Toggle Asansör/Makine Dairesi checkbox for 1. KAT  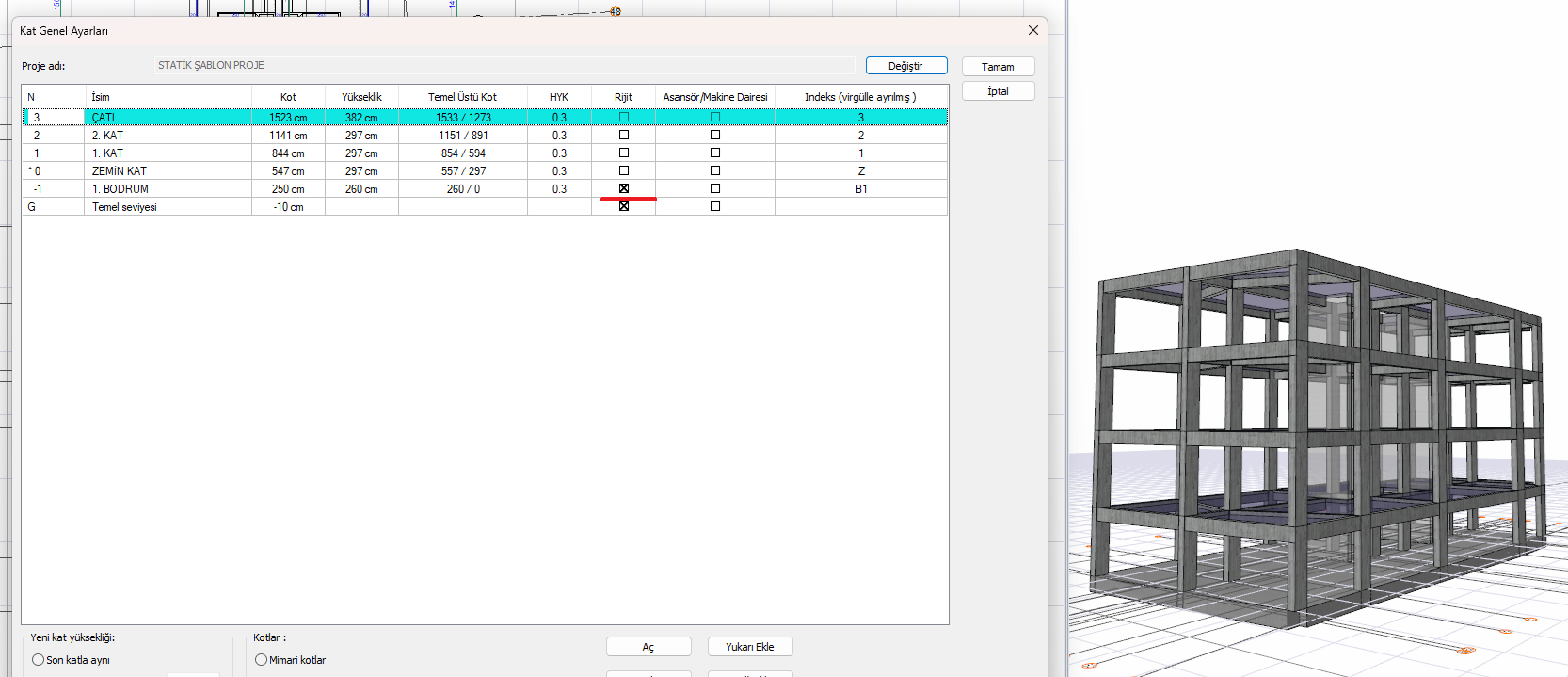pyautogui.click(x=715, y=153)
